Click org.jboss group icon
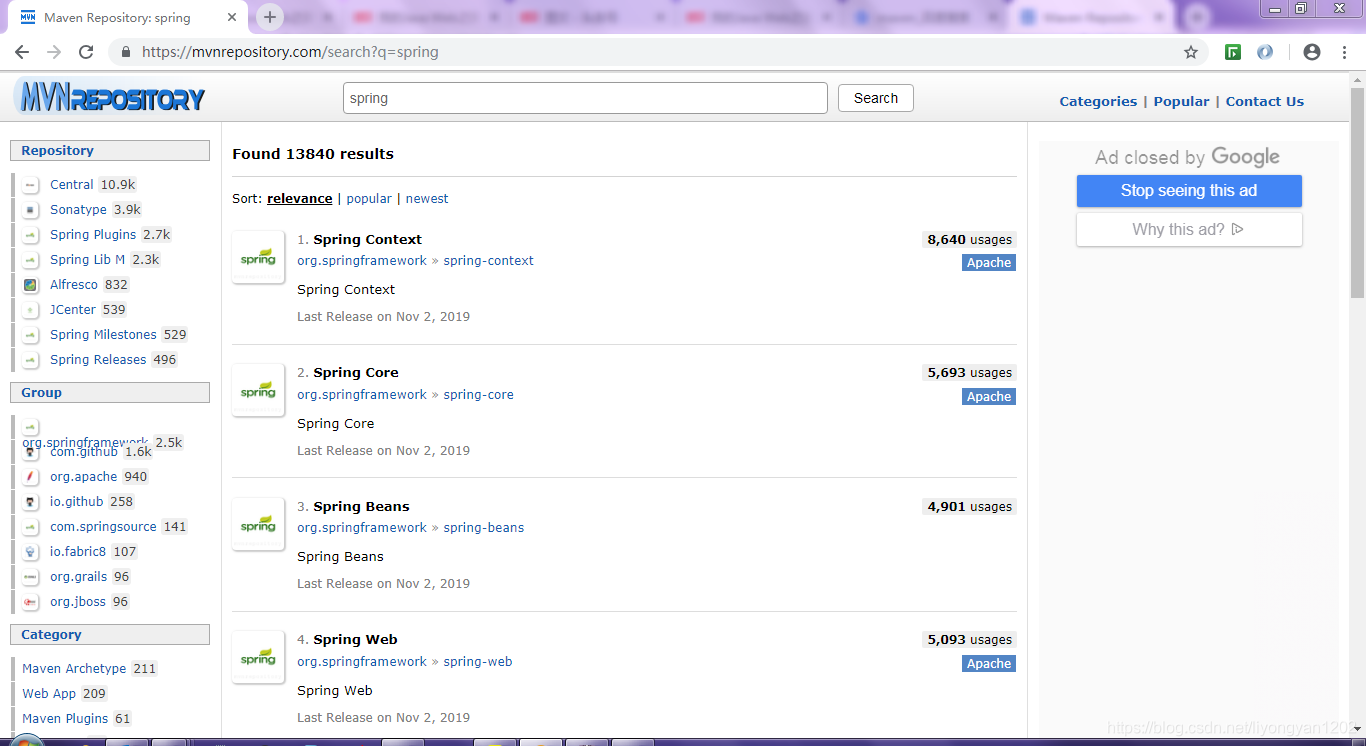1366x746 pixels. [x=31, y=602]
